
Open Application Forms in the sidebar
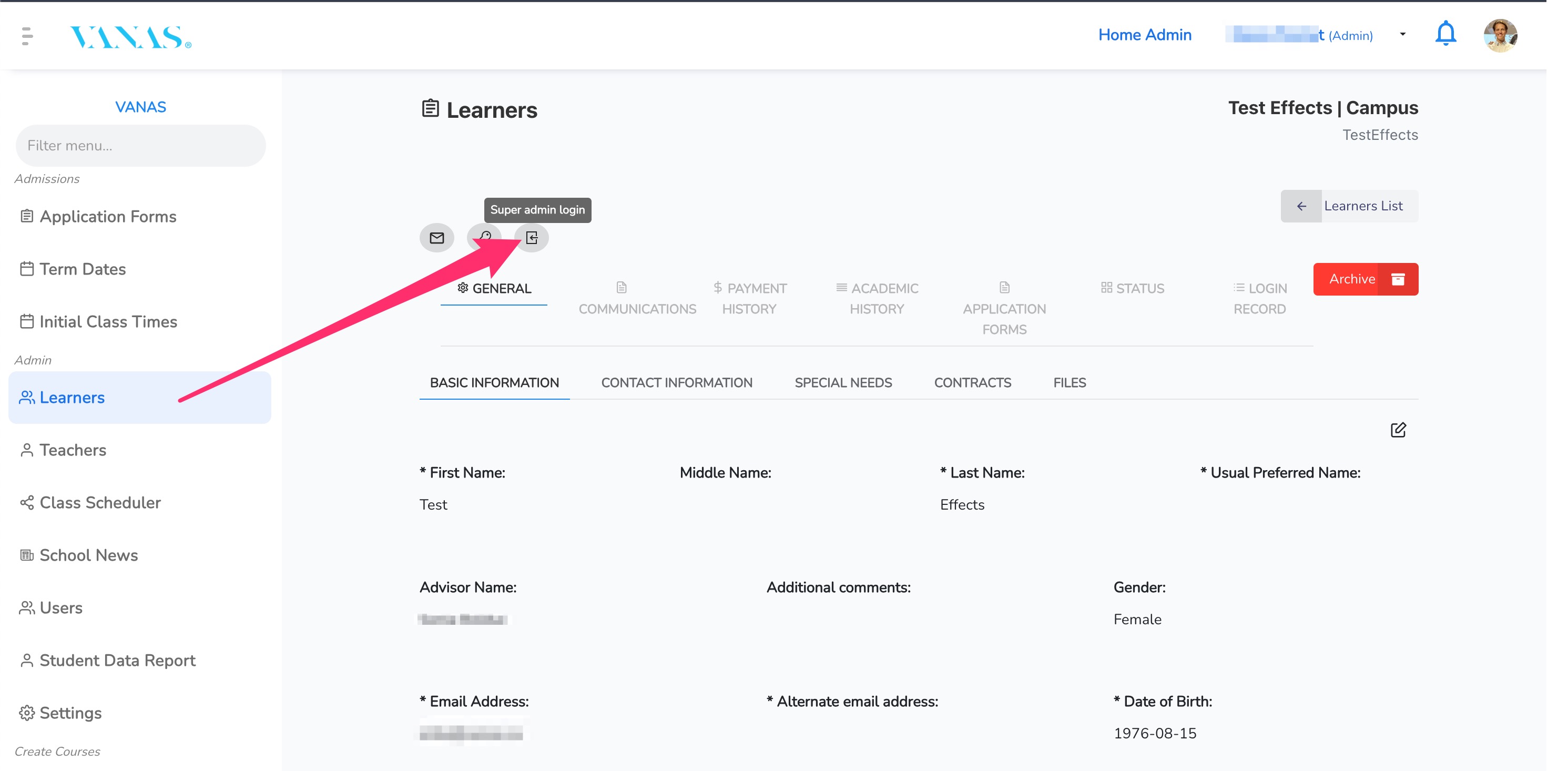pyautogui.click(x=107, y=216)
